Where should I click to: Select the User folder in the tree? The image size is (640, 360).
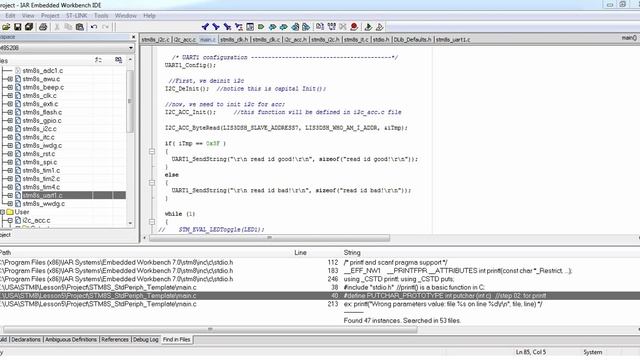(22, 212)
